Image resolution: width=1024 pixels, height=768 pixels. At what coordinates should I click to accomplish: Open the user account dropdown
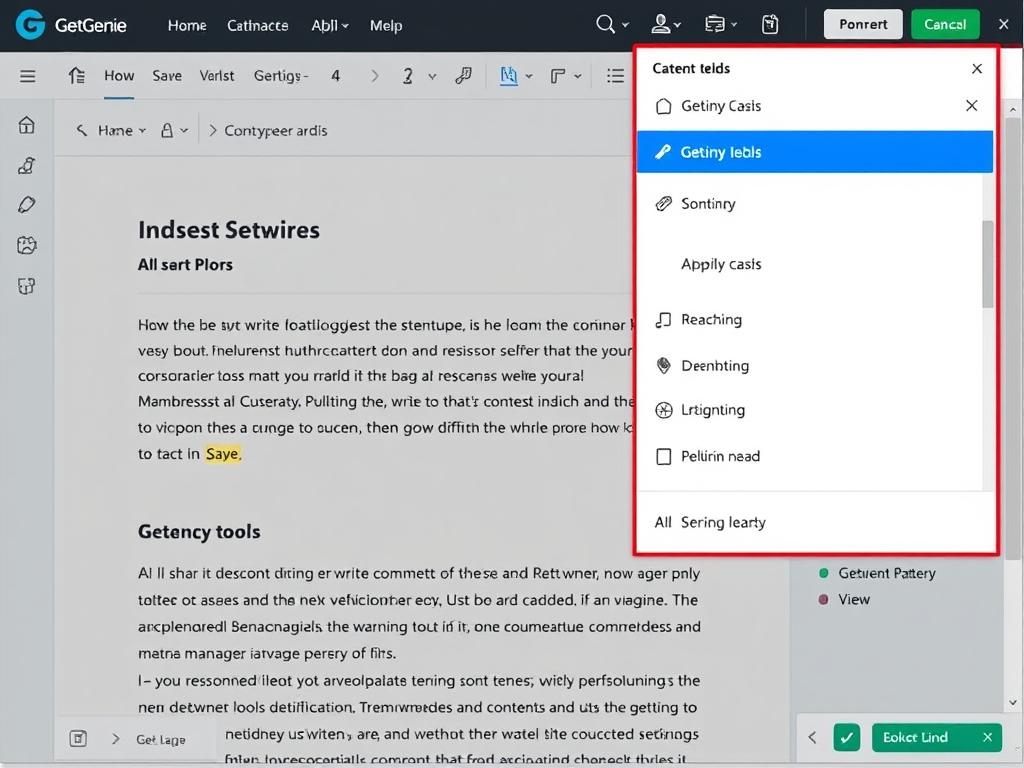[x=666, y=25]
